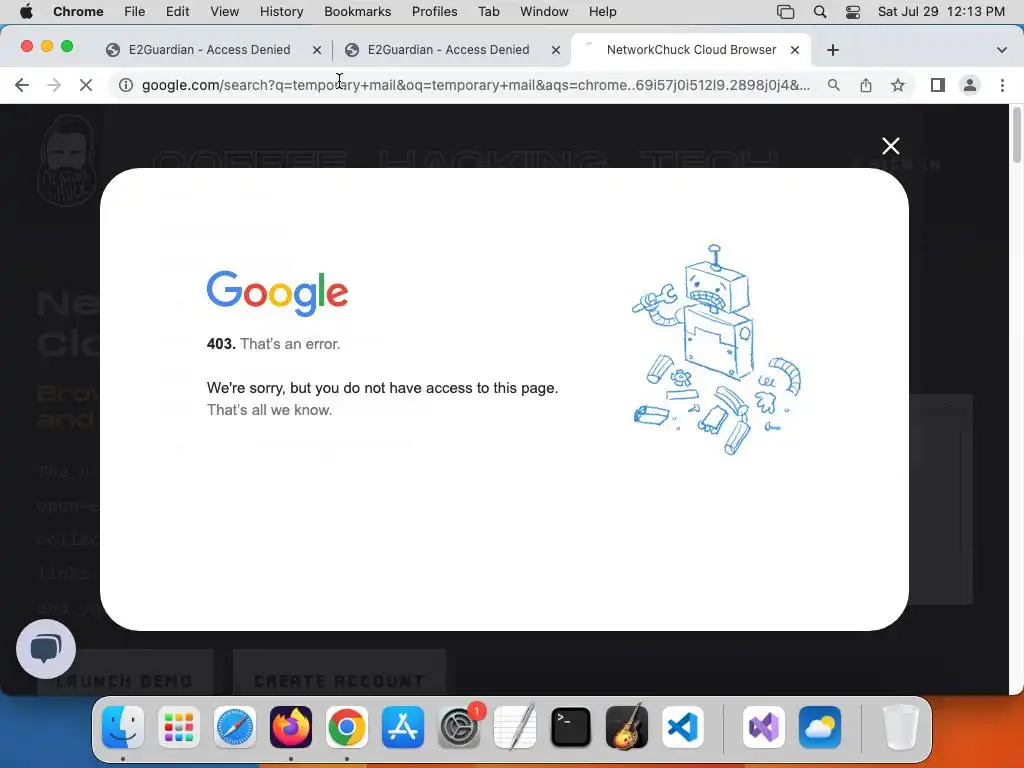Open Control Center in menu bar
Screen dimensions: 1024x768
[x=853, y=12]
